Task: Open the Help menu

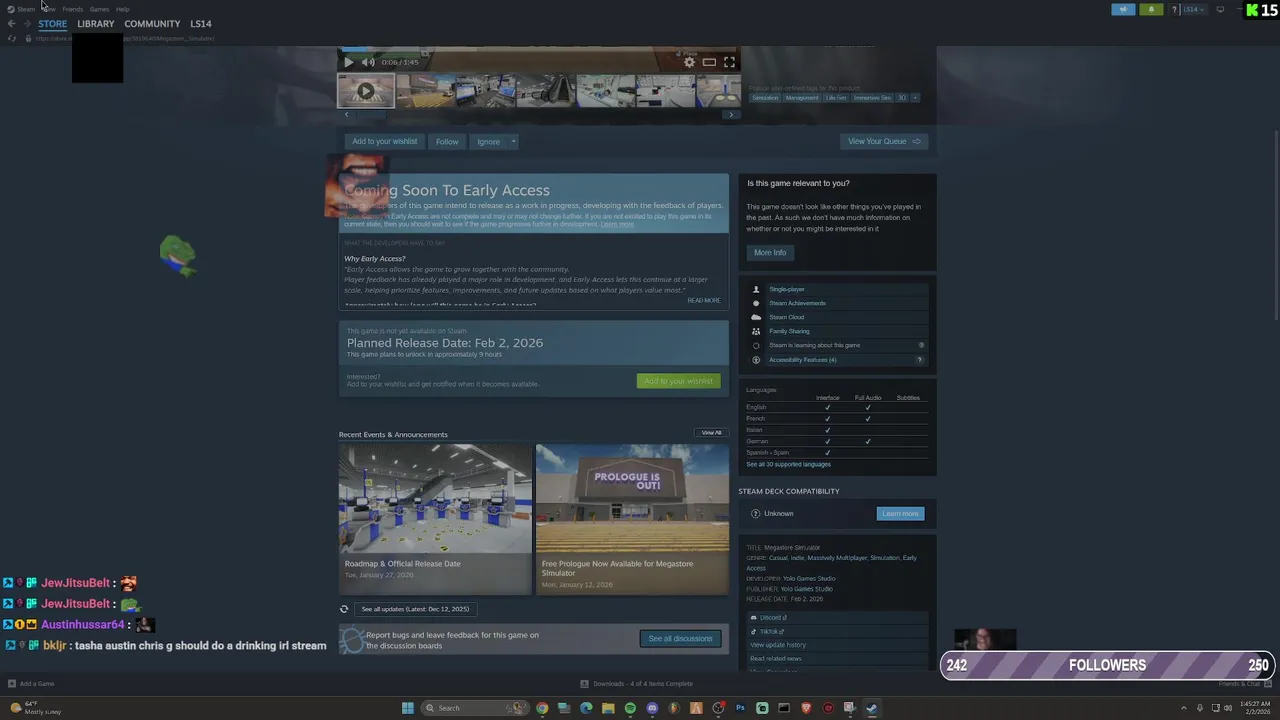Action: (122, 9)
